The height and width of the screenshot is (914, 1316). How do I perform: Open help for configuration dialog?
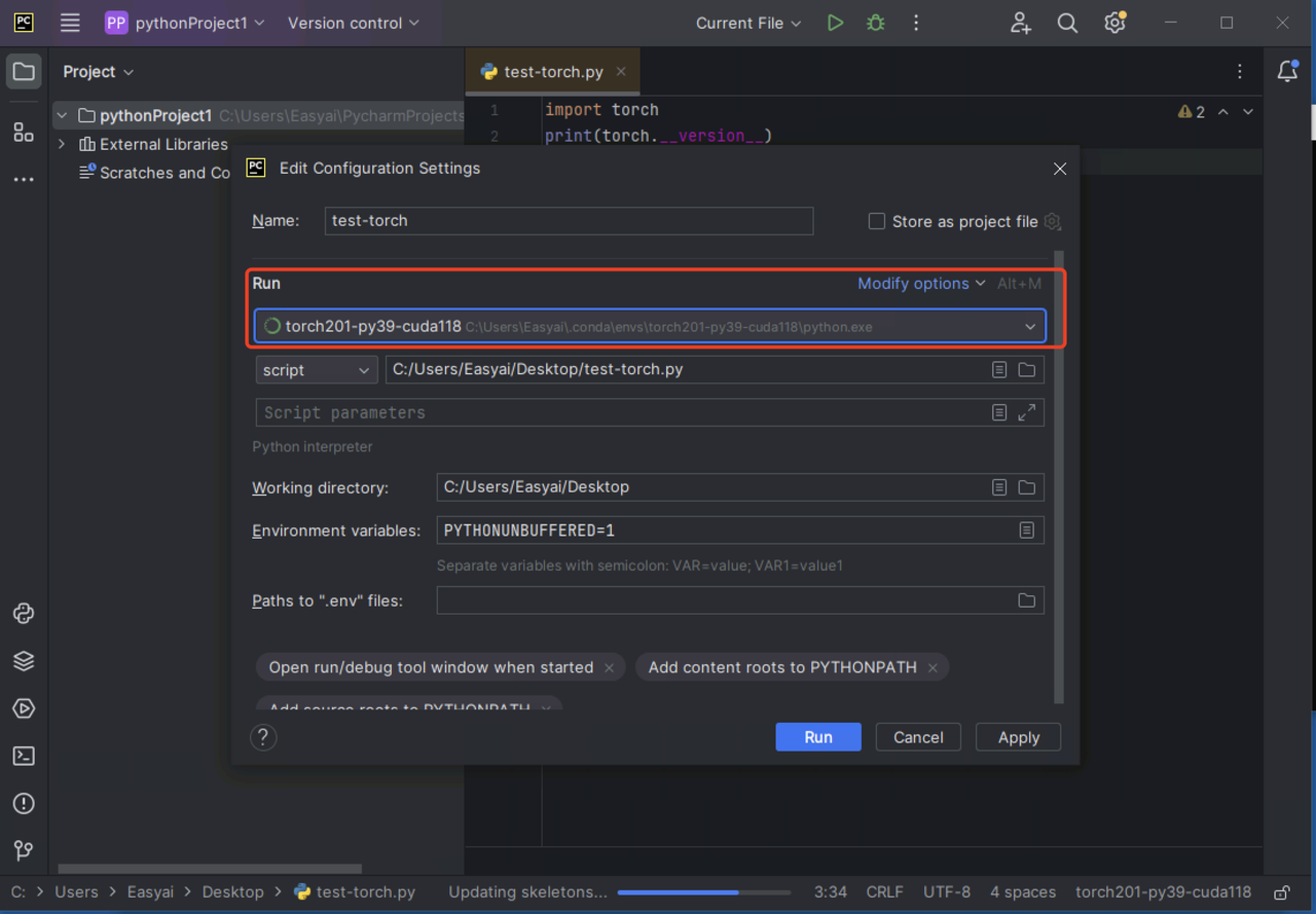263,738
